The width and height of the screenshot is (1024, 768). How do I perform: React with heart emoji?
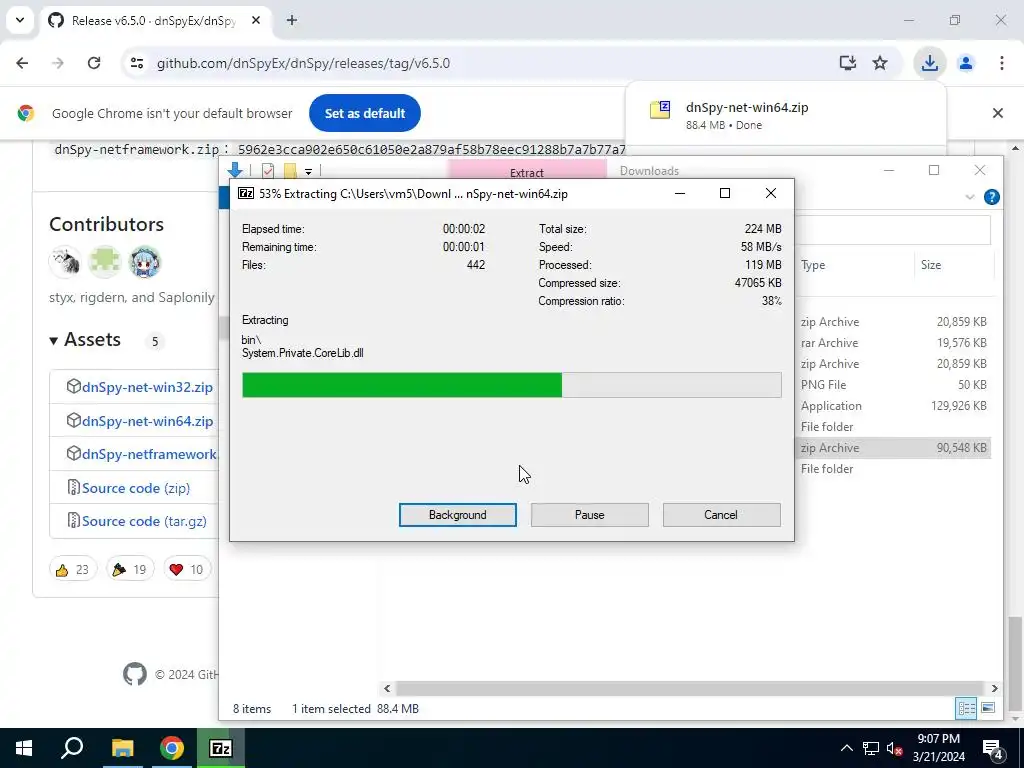[186, 569]
